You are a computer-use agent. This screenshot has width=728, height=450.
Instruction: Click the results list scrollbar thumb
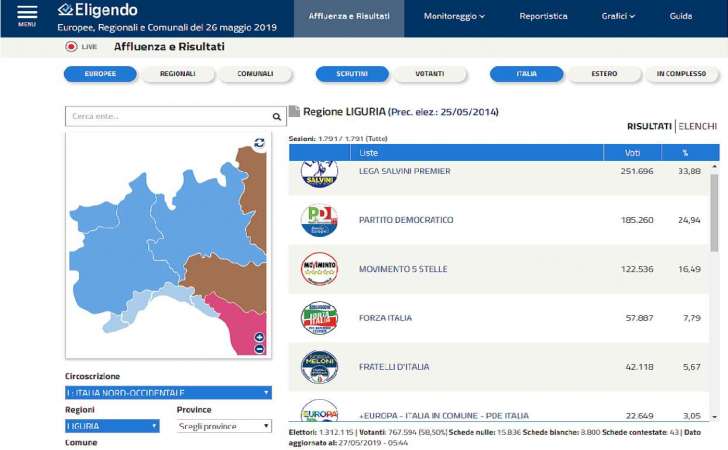(x=714, y=213)
